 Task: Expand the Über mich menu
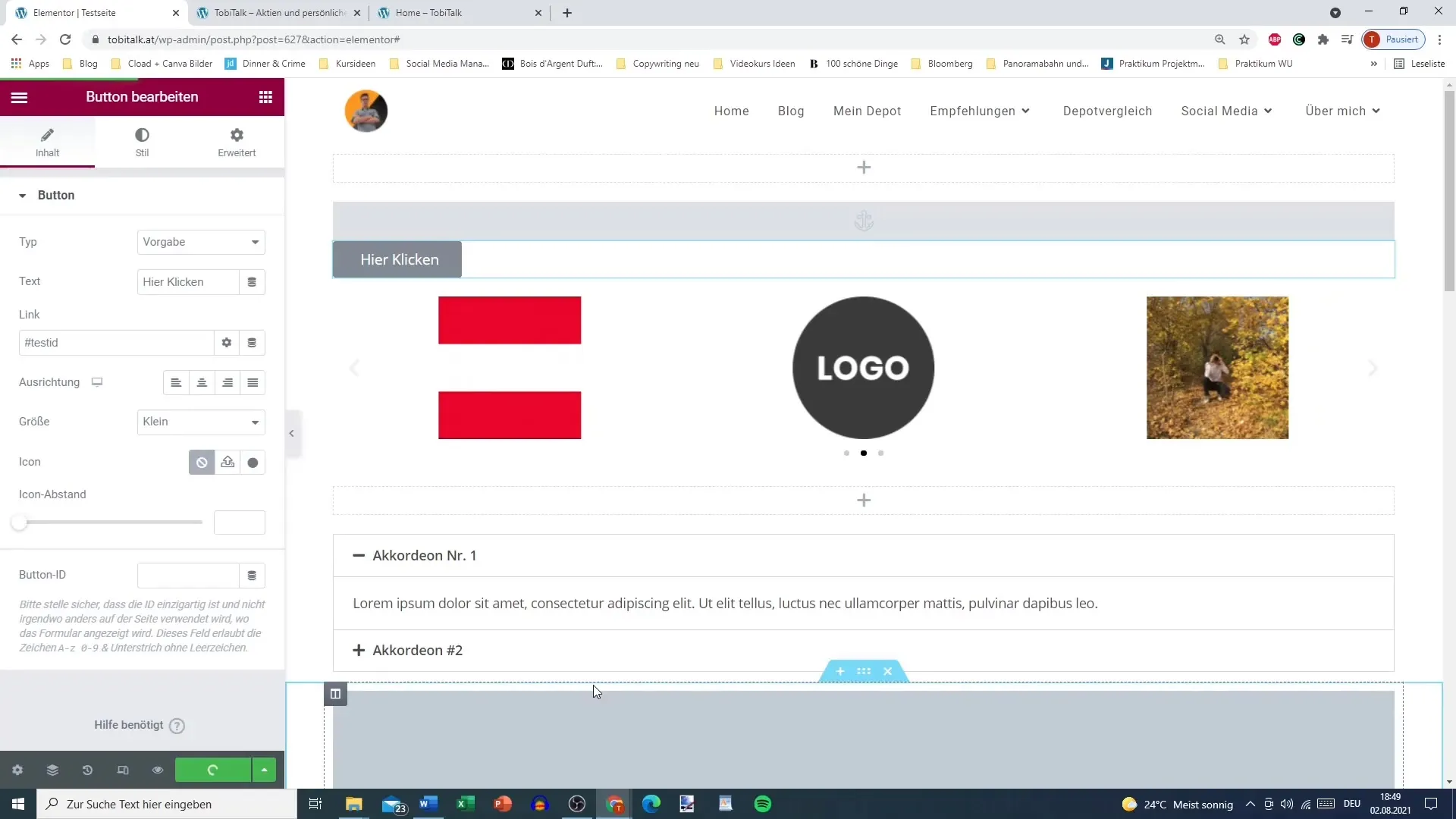[1342, 111]
